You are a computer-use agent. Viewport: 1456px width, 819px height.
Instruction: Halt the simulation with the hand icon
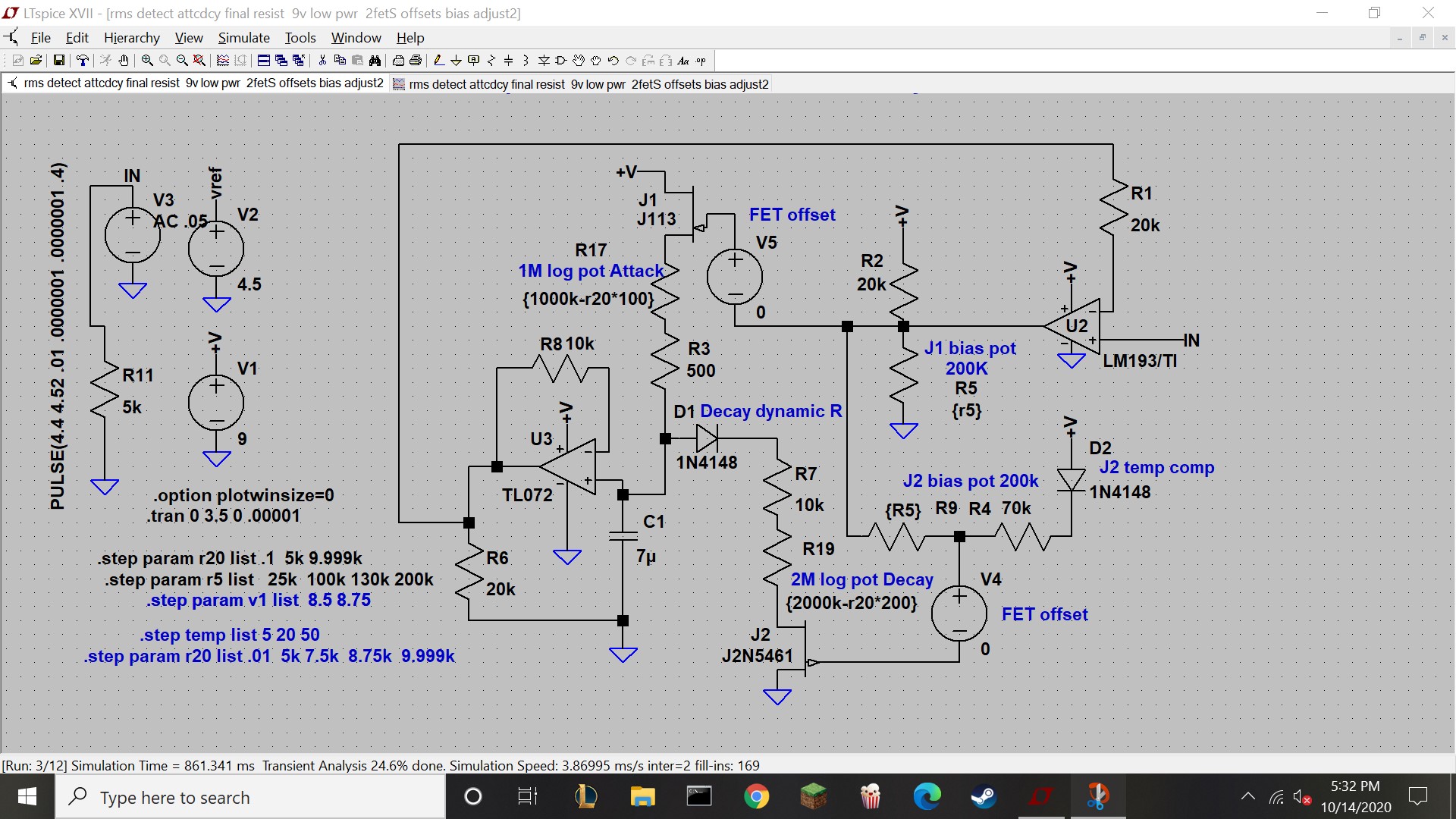click(123, 61)
